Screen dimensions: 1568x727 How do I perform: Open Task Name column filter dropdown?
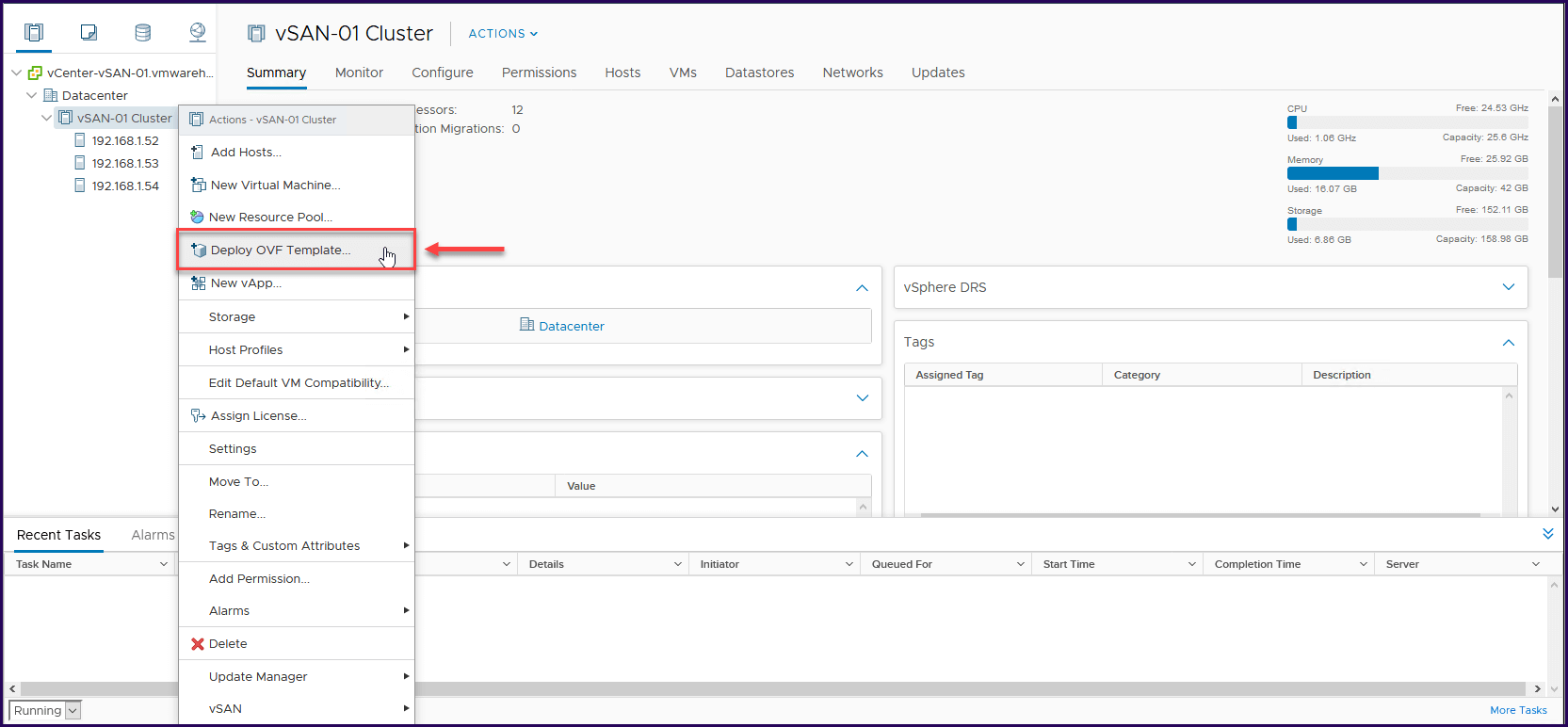[x=163, y=564]
